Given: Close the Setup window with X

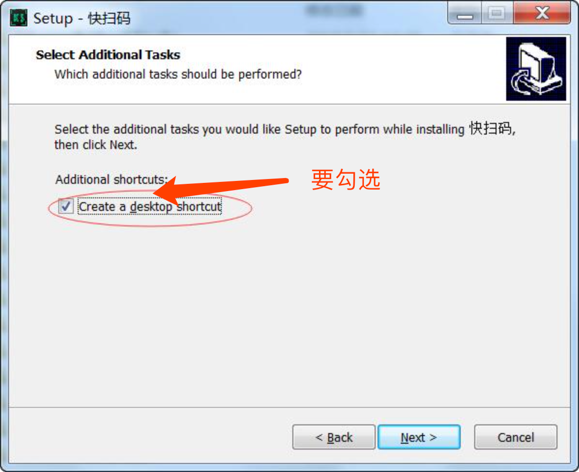Looking at the screenshot, I should [542, 14].
